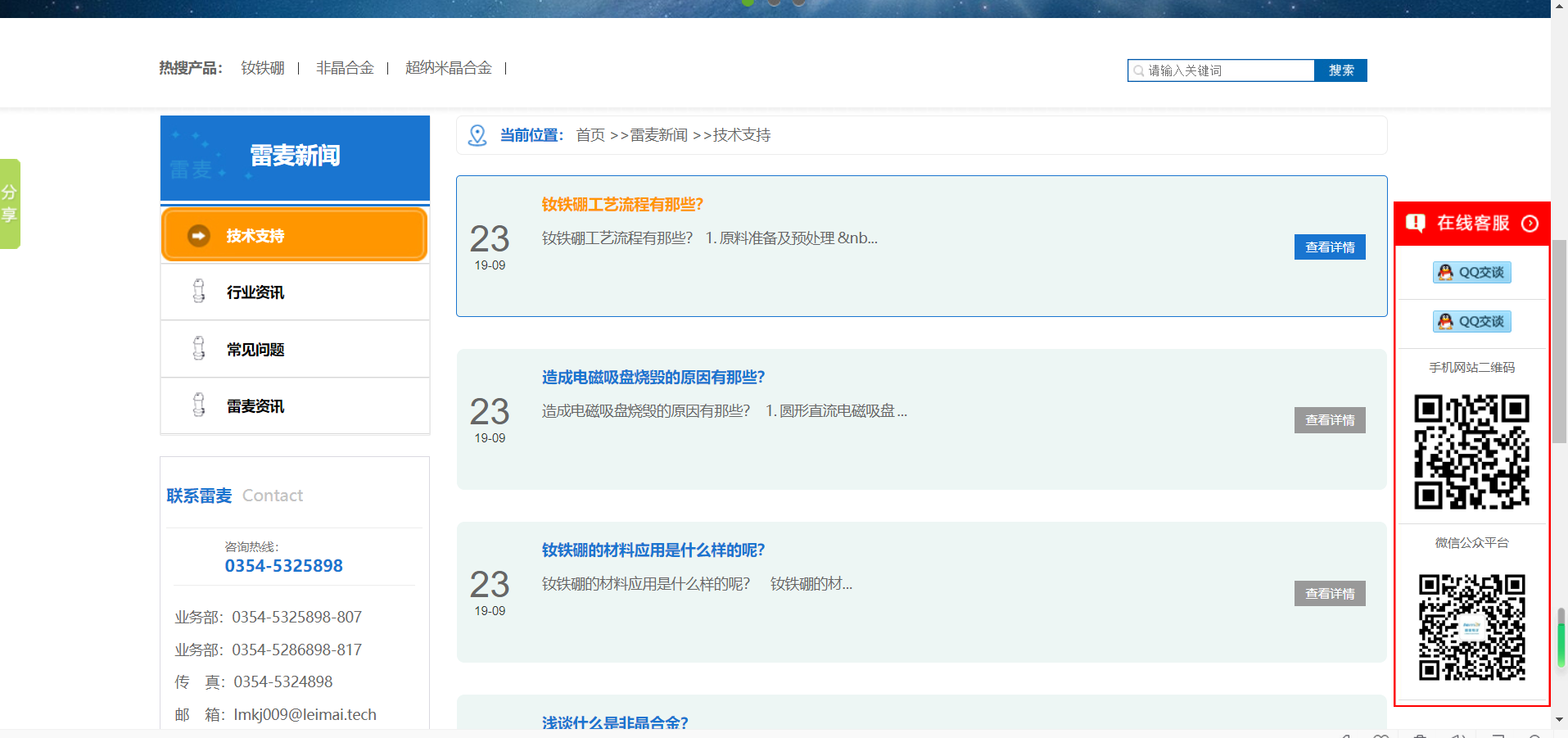Click the 手机网站二维码 QR code image
Image resolution: width=1568 pixels, height=738 pixels.
(1471, 452)
